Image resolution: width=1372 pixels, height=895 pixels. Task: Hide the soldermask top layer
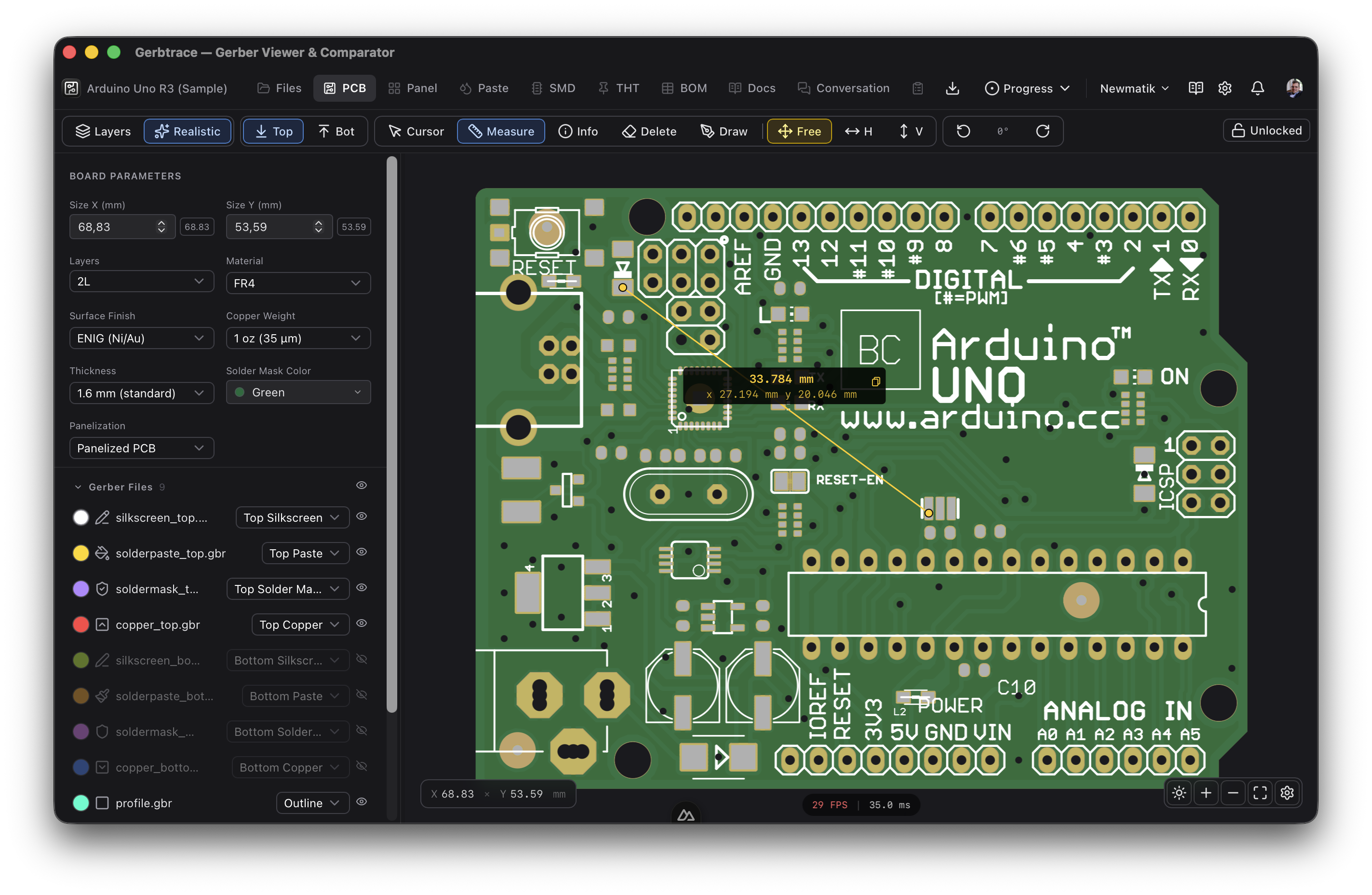click(362, 588)
